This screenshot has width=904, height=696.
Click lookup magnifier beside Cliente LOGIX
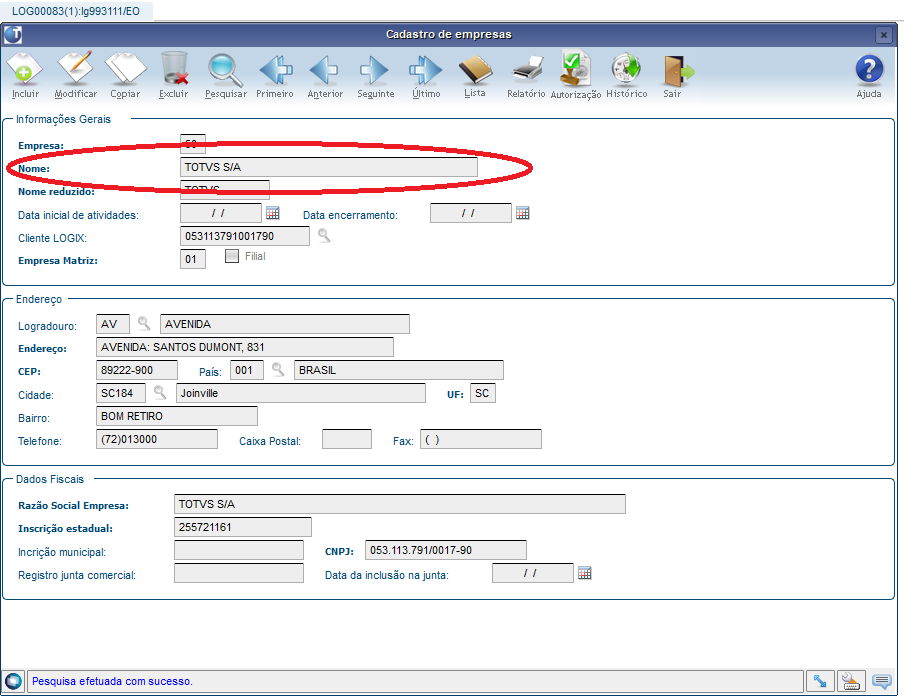pyautogui.click(x=324, y=235)
